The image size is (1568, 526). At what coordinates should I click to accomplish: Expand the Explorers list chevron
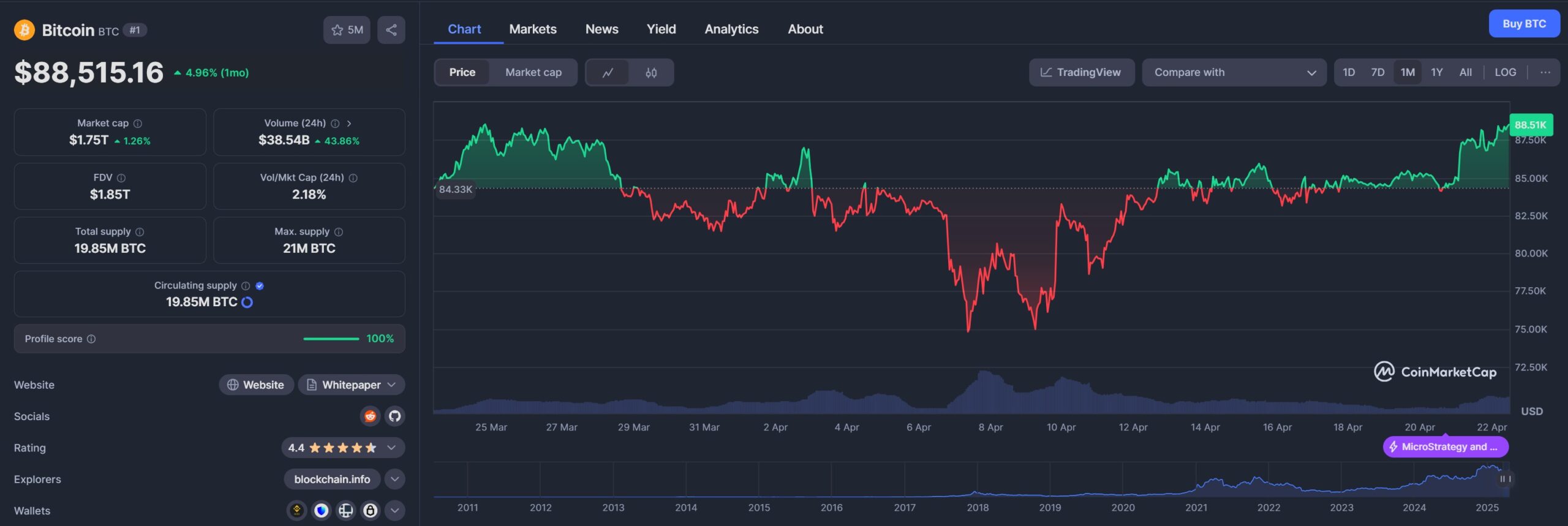395,479
